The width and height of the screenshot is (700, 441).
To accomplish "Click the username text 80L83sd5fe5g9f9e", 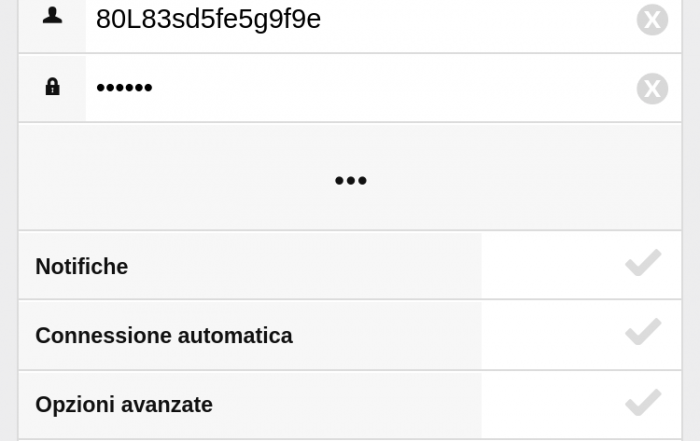I will [x=208, y=19].
